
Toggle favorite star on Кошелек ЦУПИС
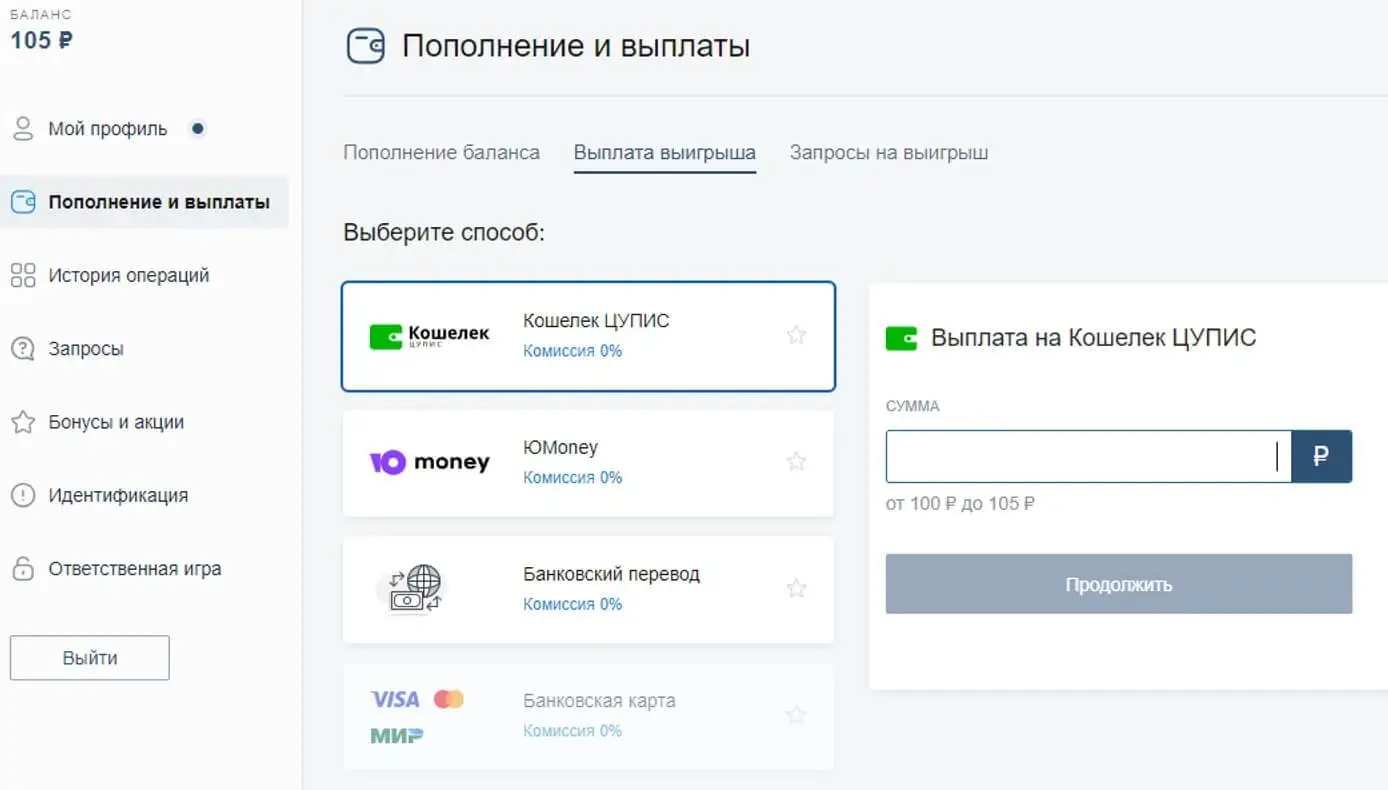[796, 335]
